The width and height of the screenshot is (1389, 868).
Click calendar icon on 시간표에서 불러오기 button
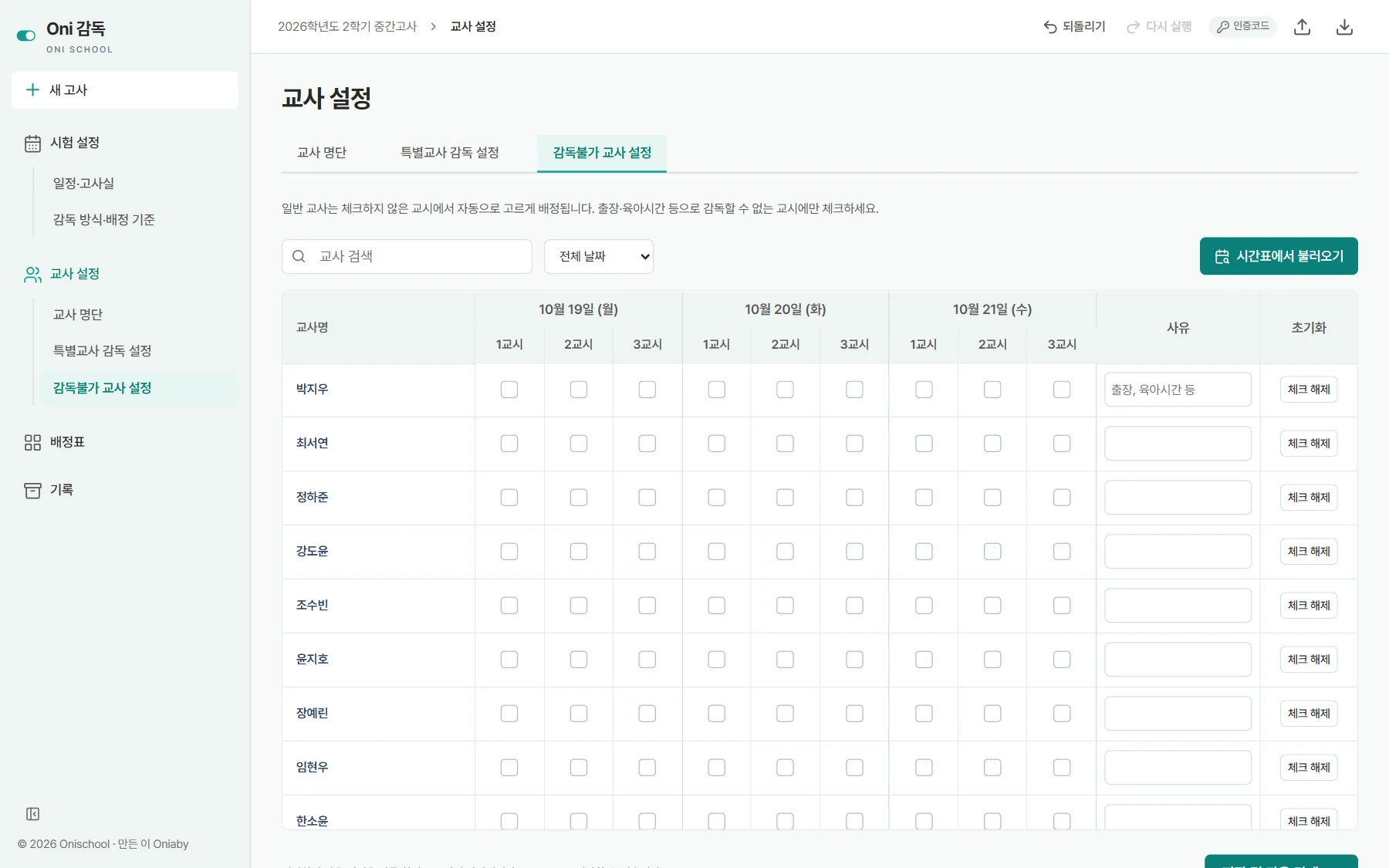(1222, 256)
